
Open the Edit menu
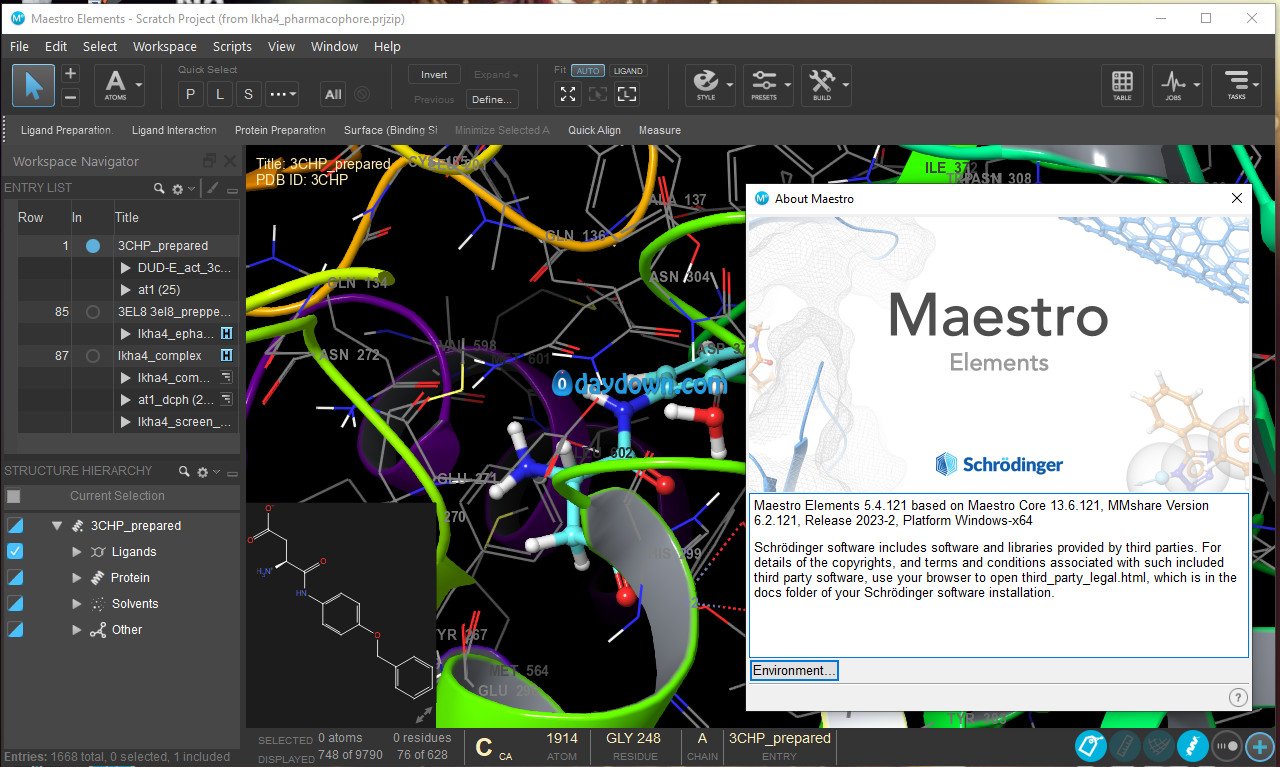[x=56, y=46]
